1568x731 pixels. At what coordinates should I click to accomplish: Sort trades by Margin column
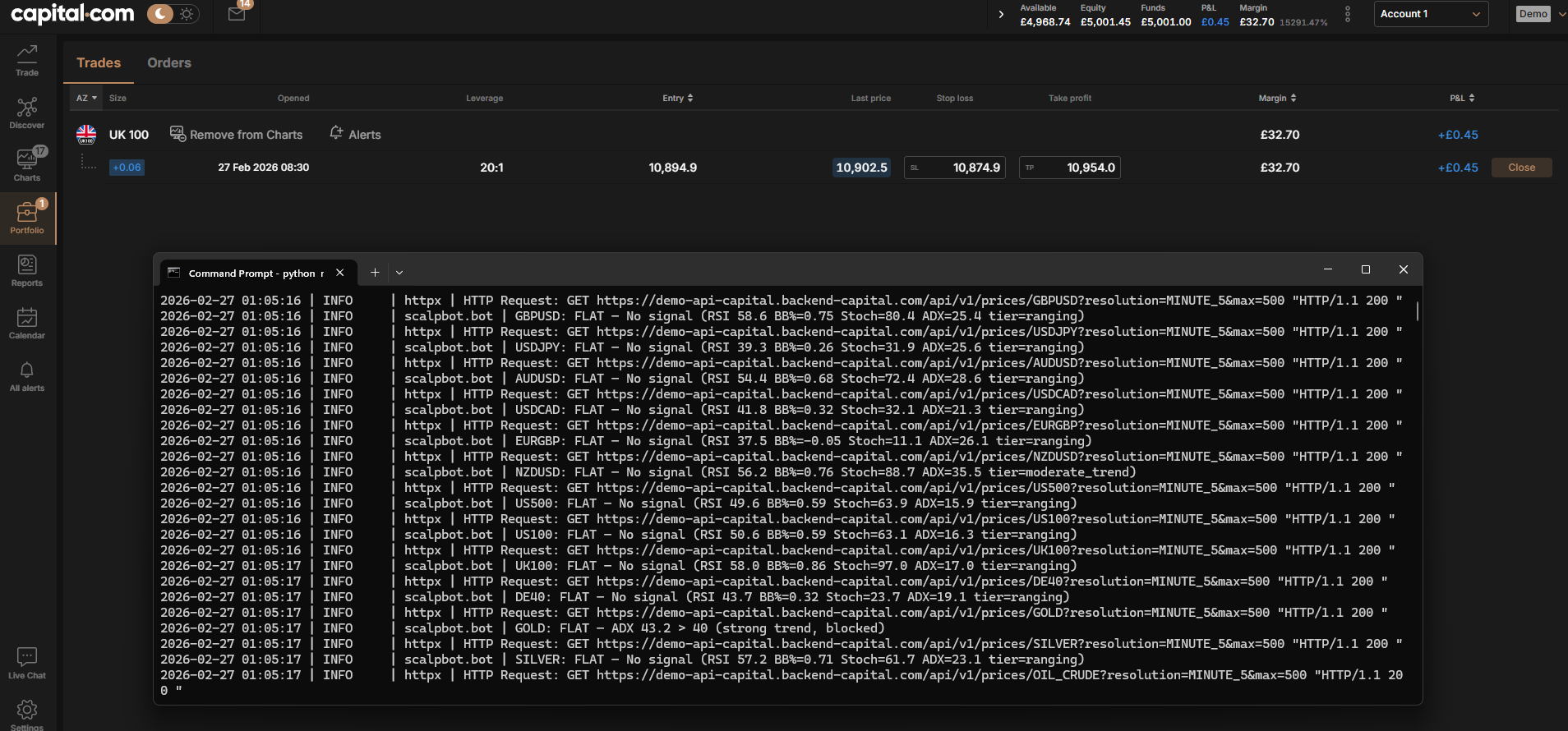click(1277, 98)
